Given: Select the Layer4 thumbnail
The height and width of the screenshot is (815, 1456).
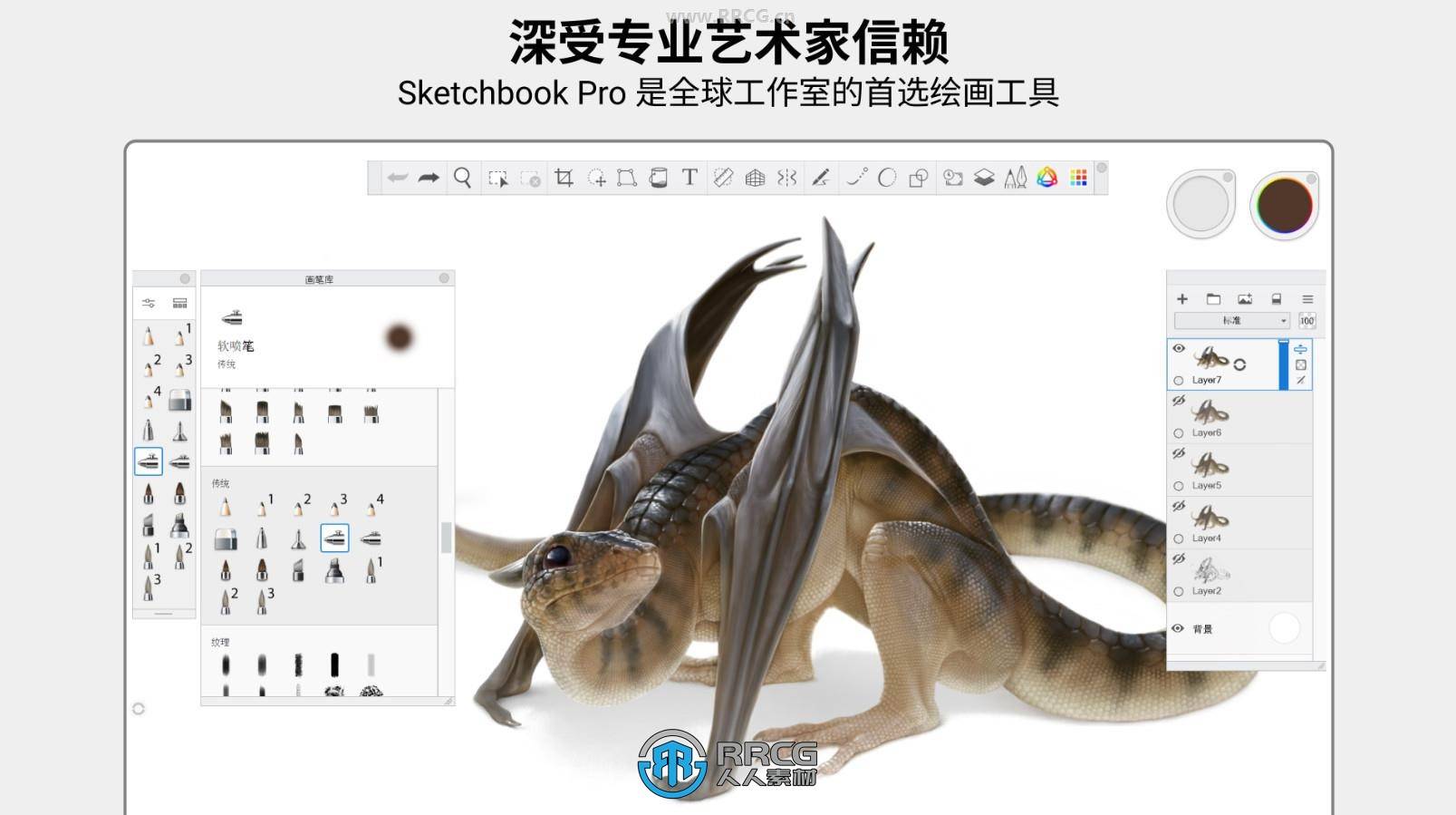Looking at the screenshot, I should (1210, 517).
